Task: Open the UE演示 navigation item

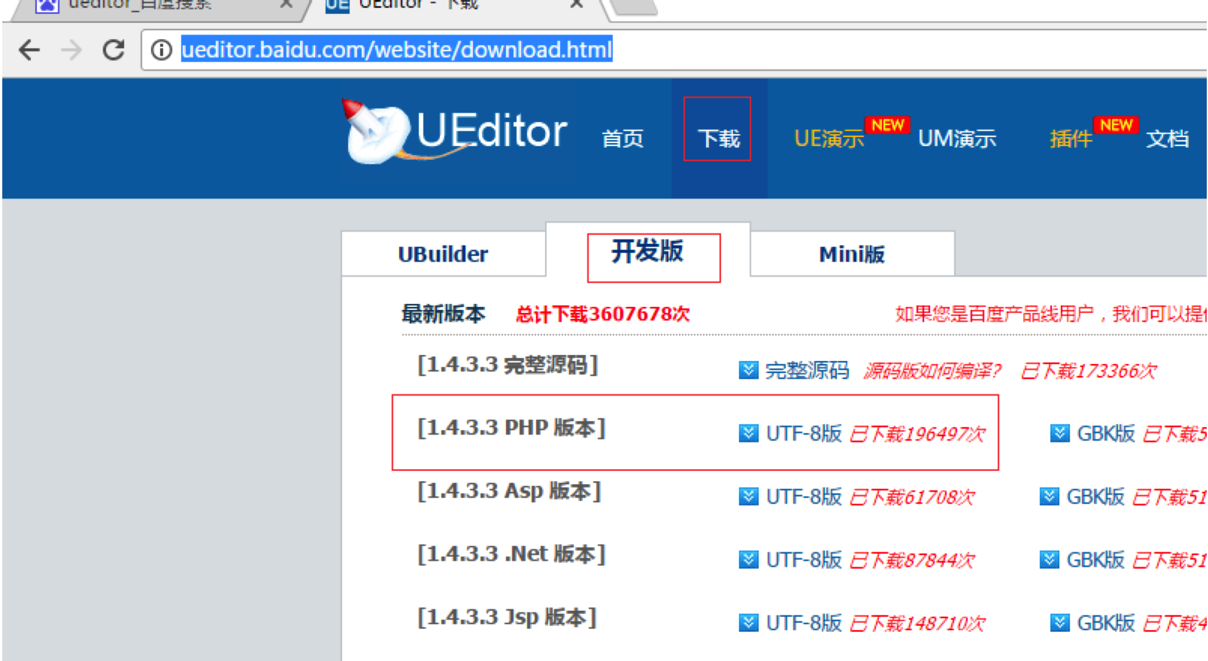Action: (829, 139)
